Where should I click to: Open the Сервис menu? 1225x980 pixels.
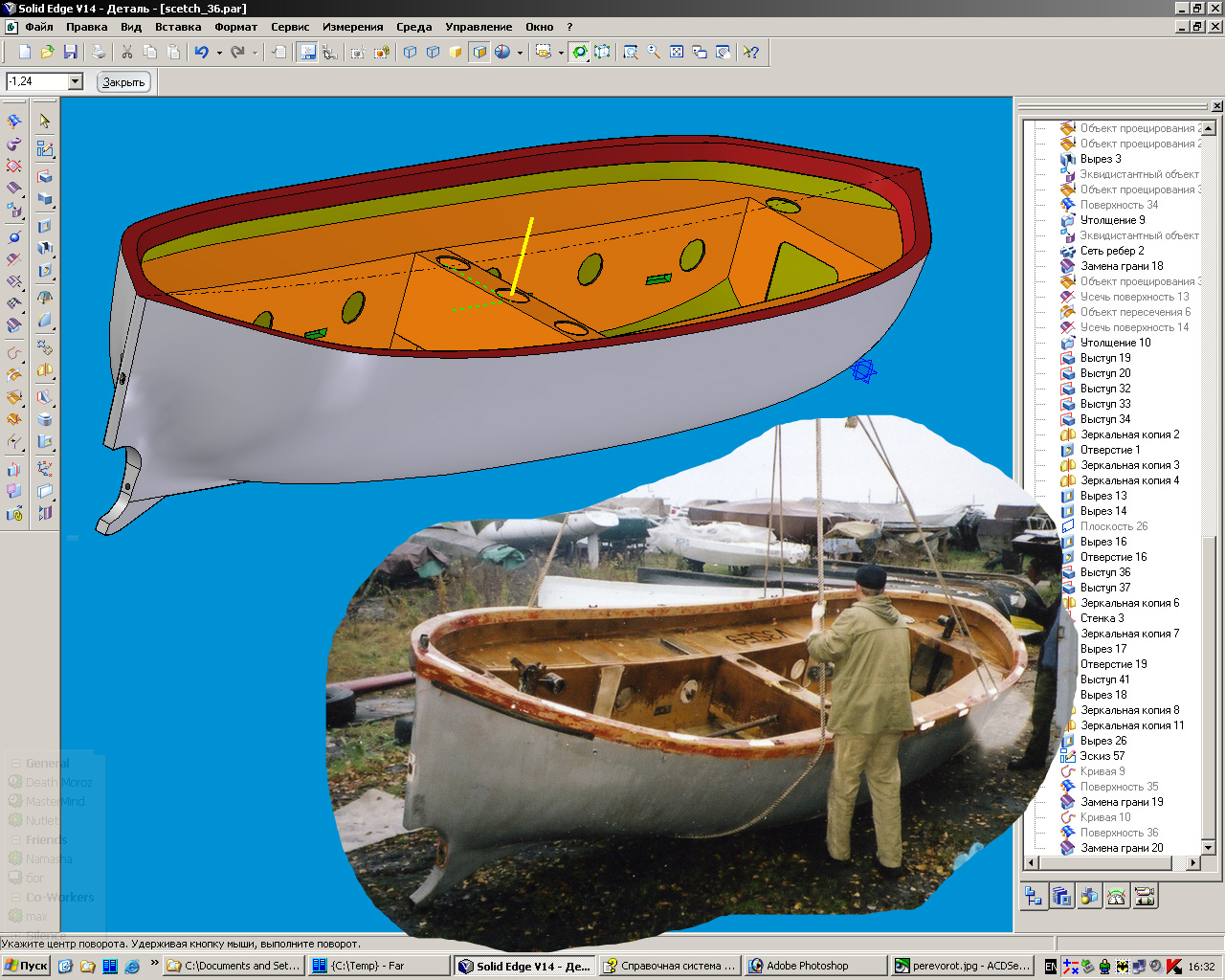click(x=289, y=27)
